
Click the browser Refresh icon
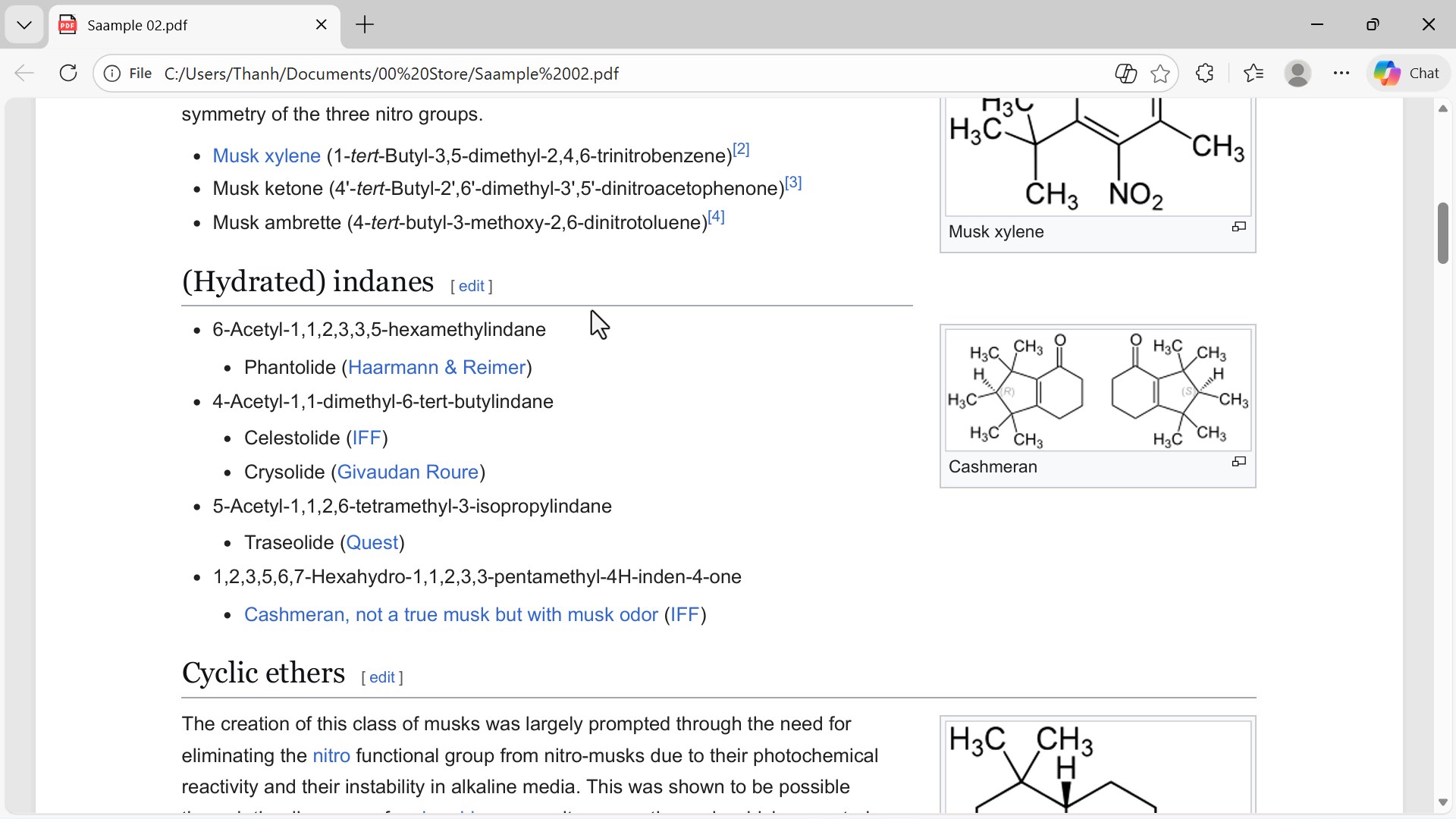(68, 73)
